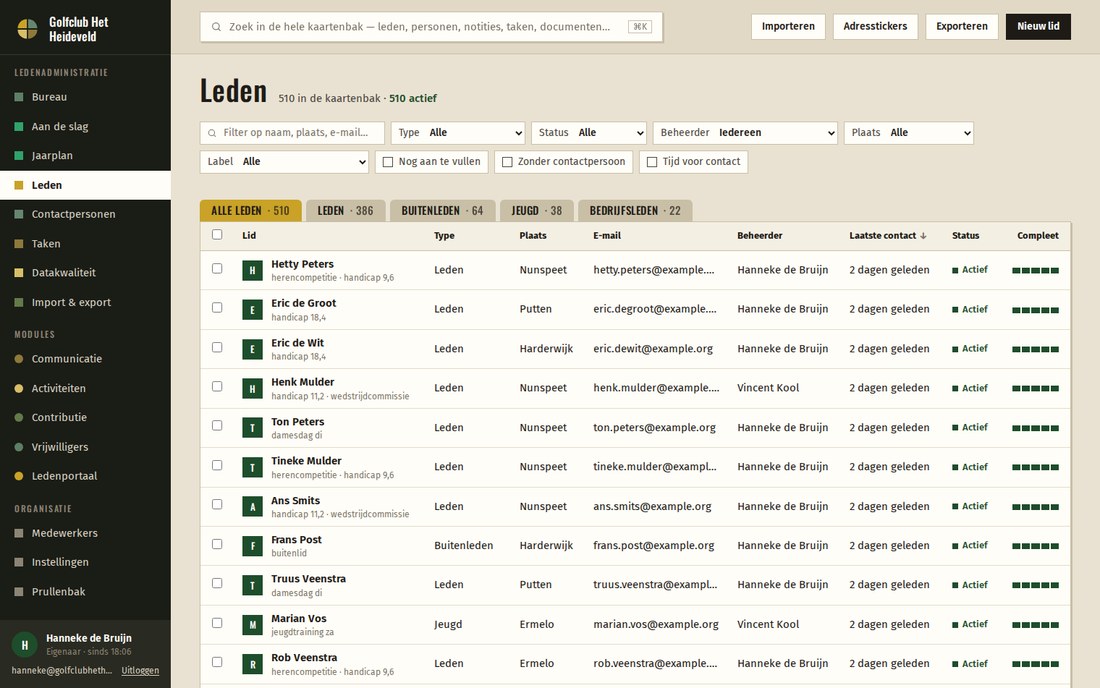1100x688 pixels.
Task: Check the 'Nog aan te vullen' filter
Action: coord(388,162)
